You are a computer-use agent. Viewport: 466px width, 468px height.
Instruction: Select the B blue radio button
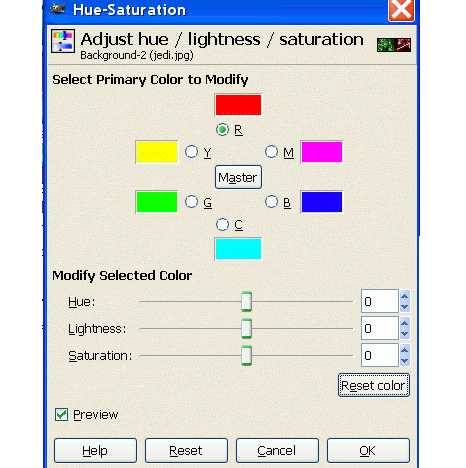click(271, 202)
